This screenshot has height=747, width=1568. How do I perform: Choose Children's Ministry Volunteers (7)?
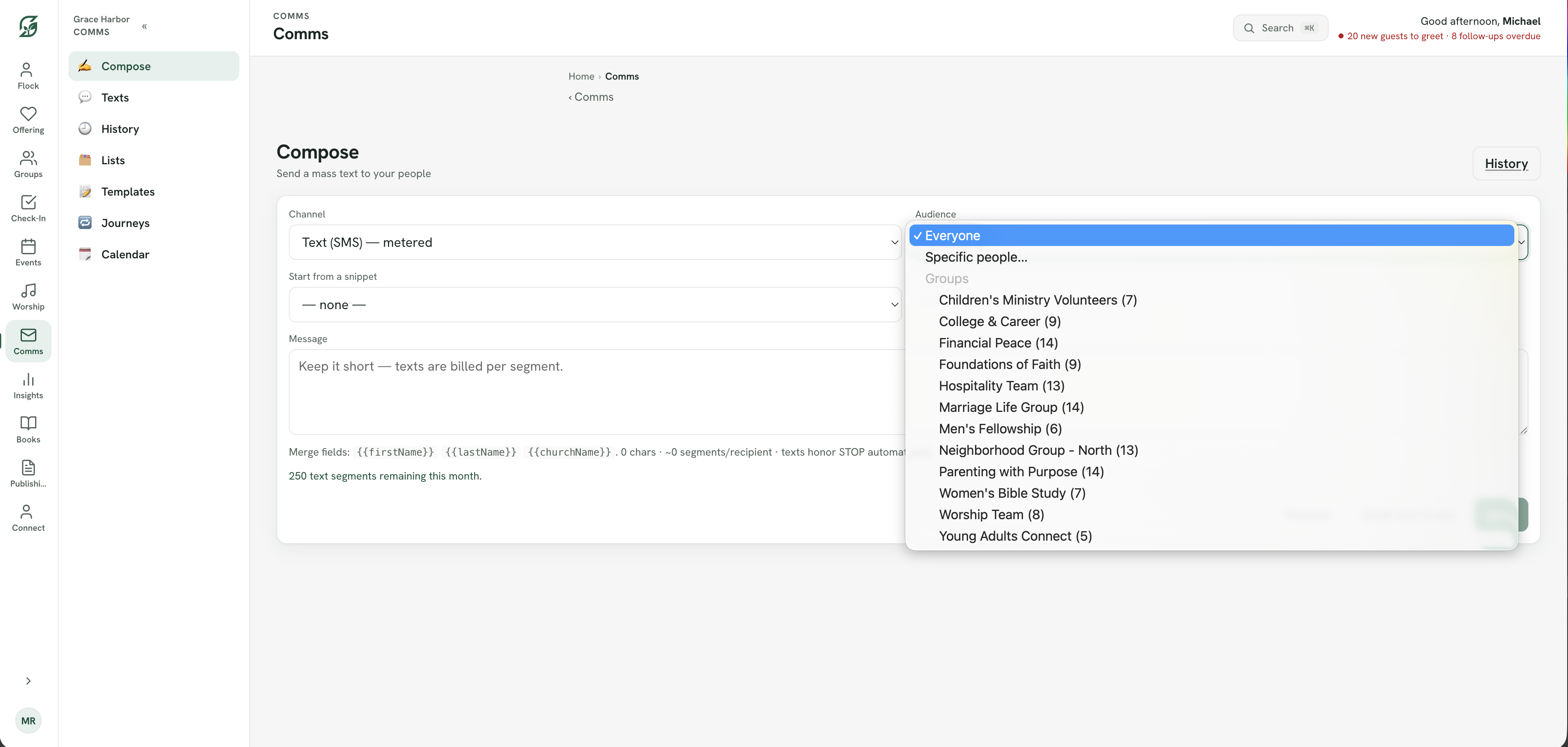[1211, 300]
